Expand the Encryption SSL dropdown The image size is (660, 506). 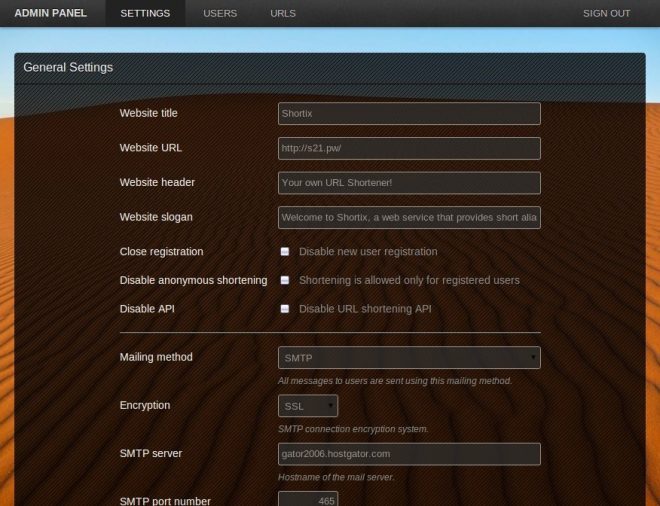coord(308,406)
